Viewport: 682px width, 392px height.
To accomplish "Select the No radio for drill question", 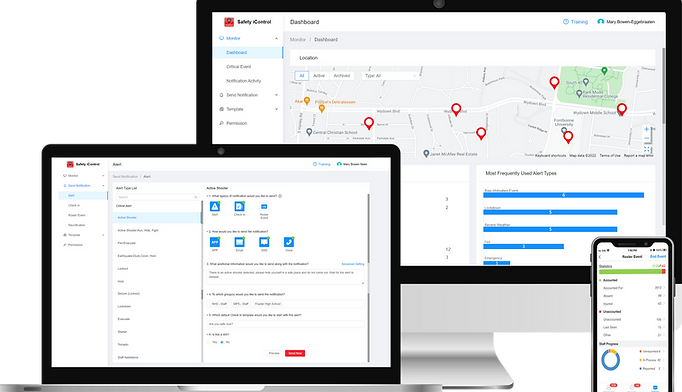I will (222, 342).
